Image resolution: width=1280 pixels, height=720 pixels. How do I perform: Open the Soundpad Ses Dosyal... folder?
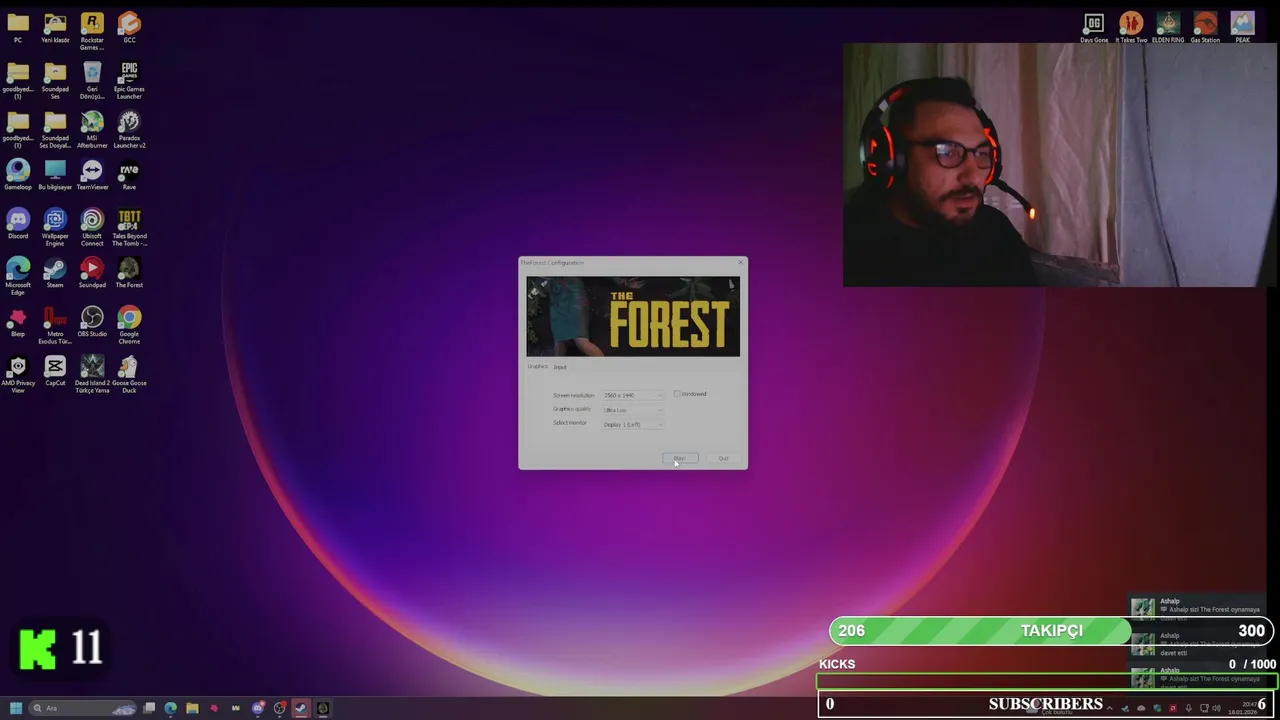click(x=55, y=129)
